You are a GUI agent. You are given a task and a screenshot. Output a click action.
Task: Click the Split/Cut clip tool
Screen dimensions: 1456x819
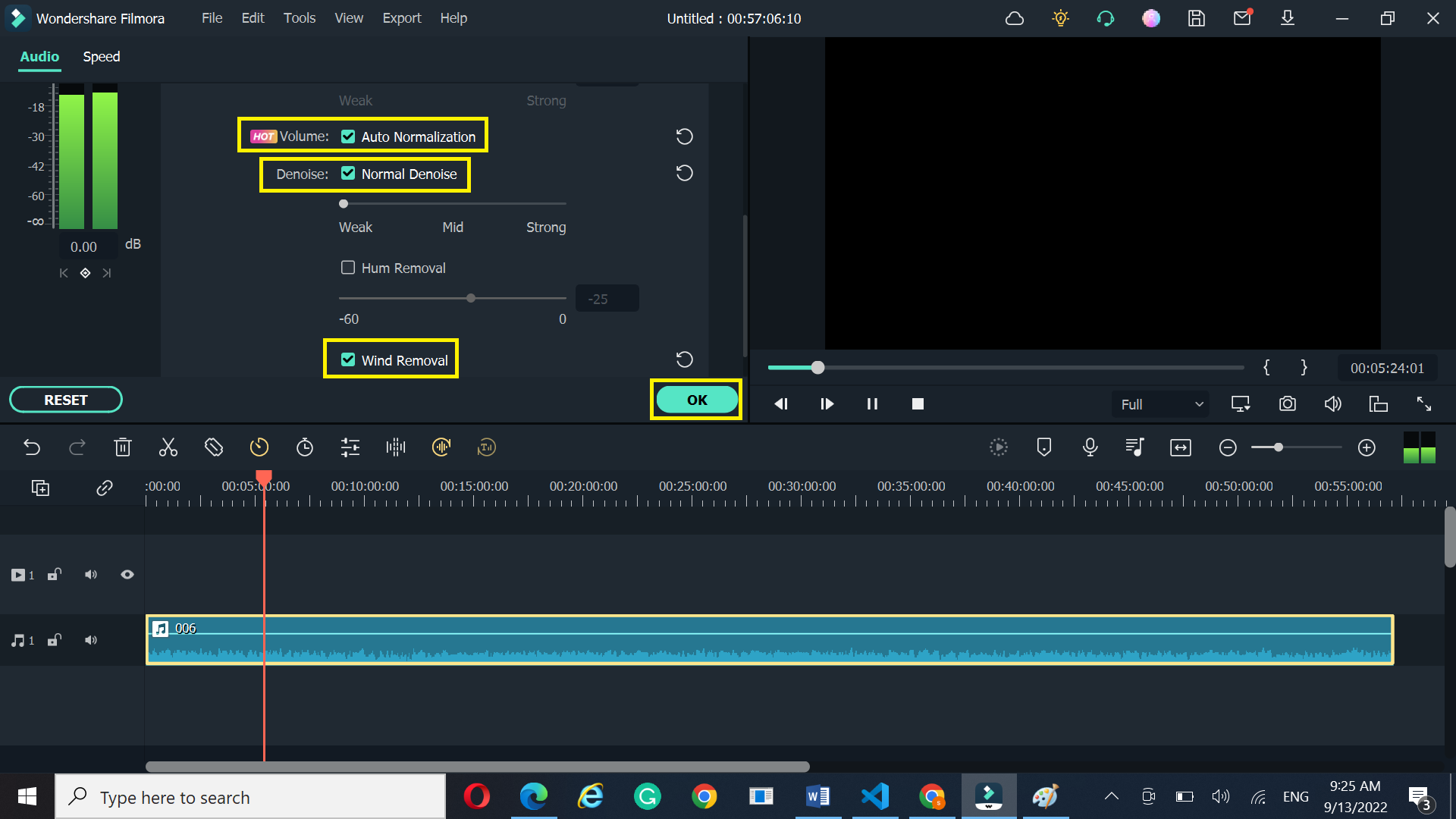pos(168,447)
